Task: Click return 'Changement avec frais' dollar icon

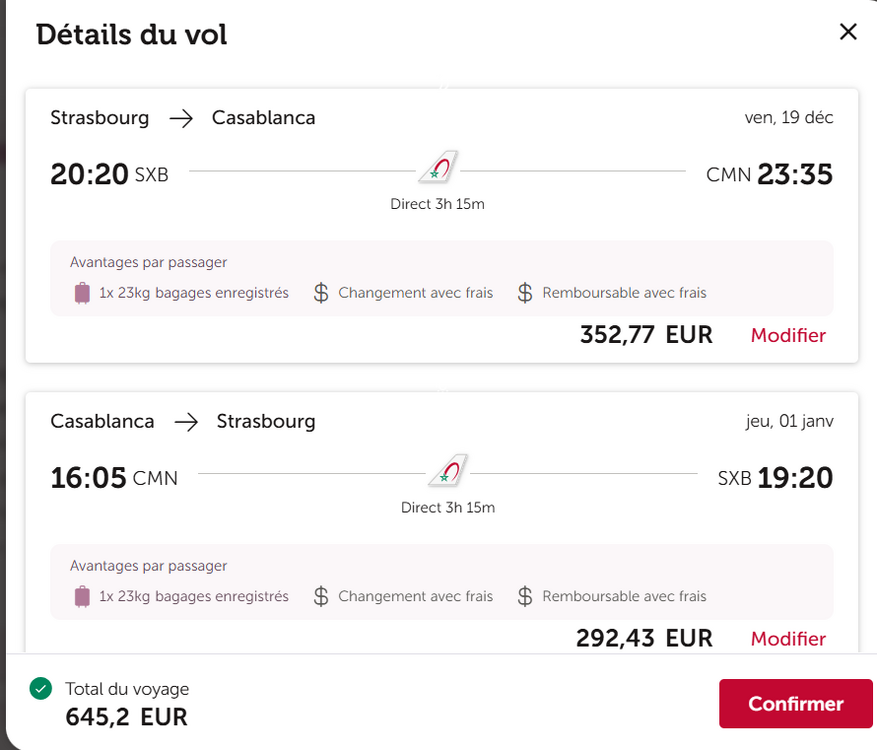Action: coord(321,596)
